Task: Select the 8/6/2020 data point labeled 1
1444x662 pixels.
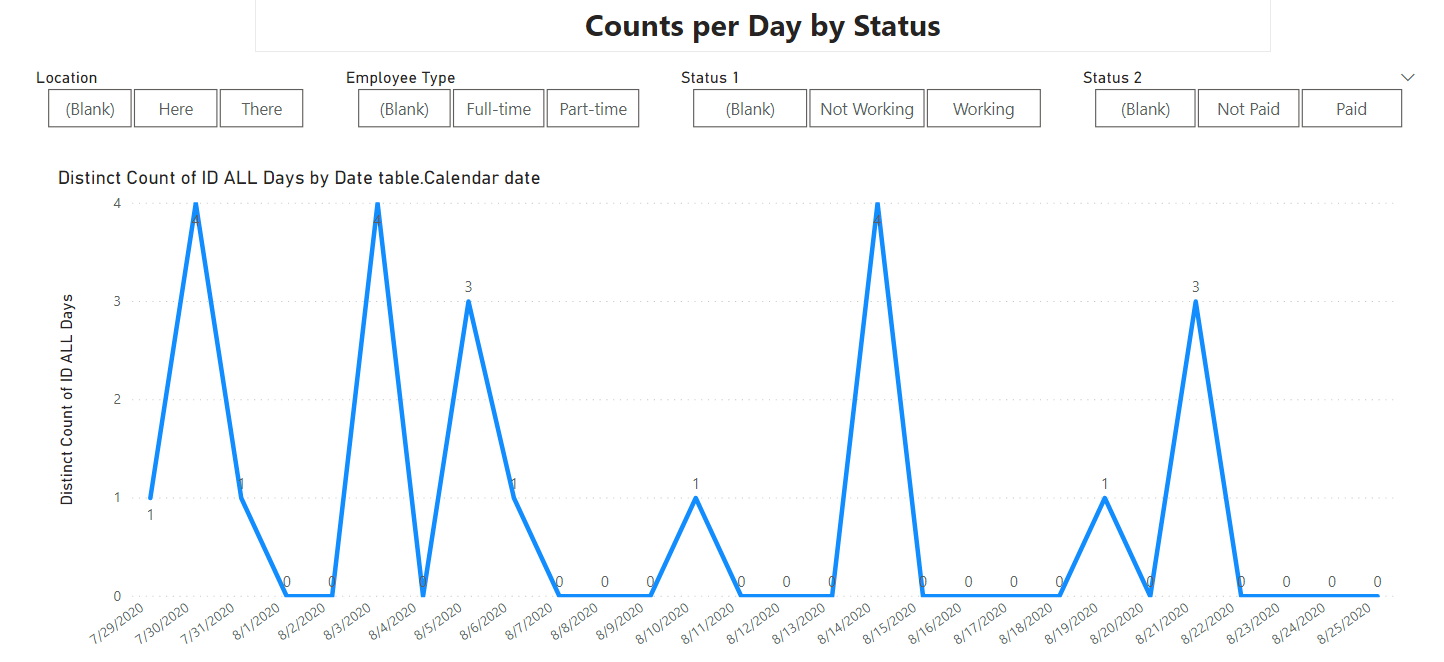Action: click(513, 497)
